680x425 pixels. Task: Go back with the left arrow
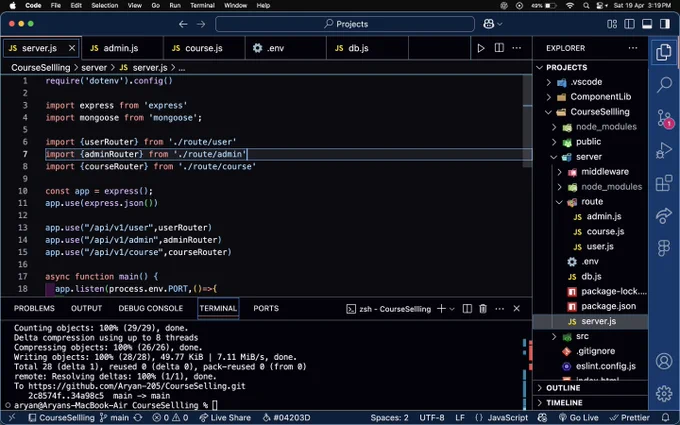[183, 24]
